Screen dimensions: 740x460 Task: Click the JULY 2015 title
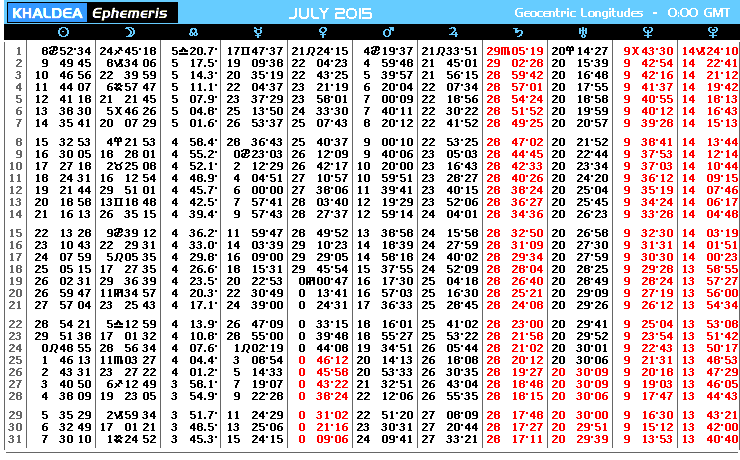tap(330, 13)
